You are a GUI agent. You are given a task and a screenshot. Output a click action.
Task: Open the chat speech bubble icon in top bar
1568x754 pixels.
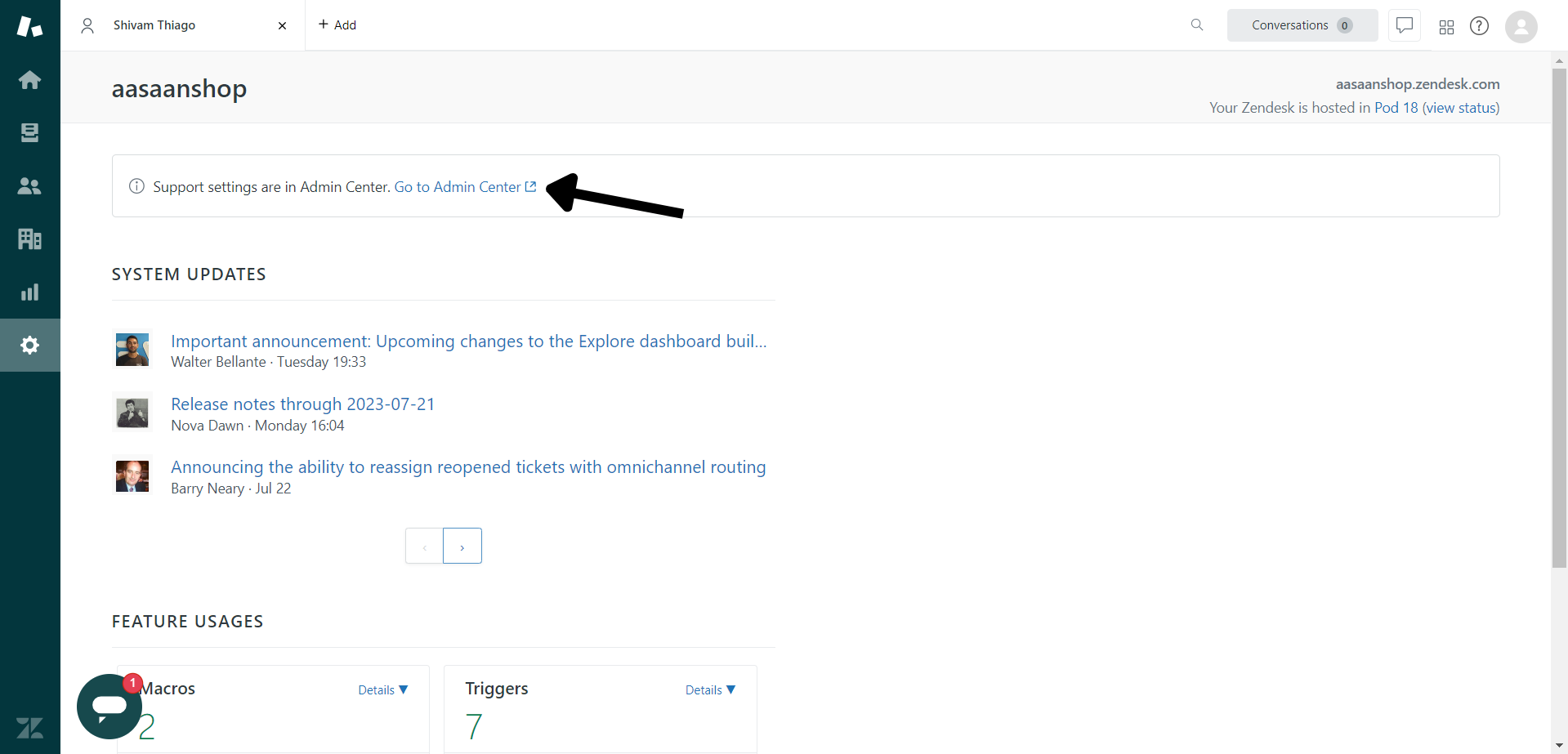1405,25
